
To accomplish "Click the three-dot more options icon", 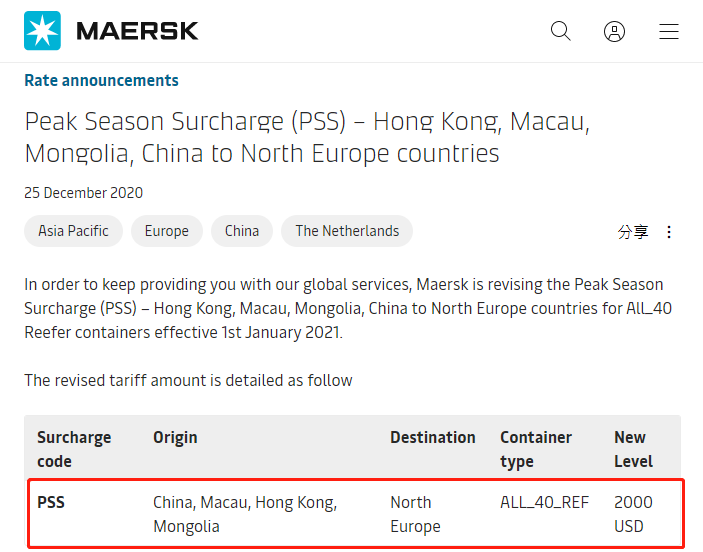I will coord(669,232).
